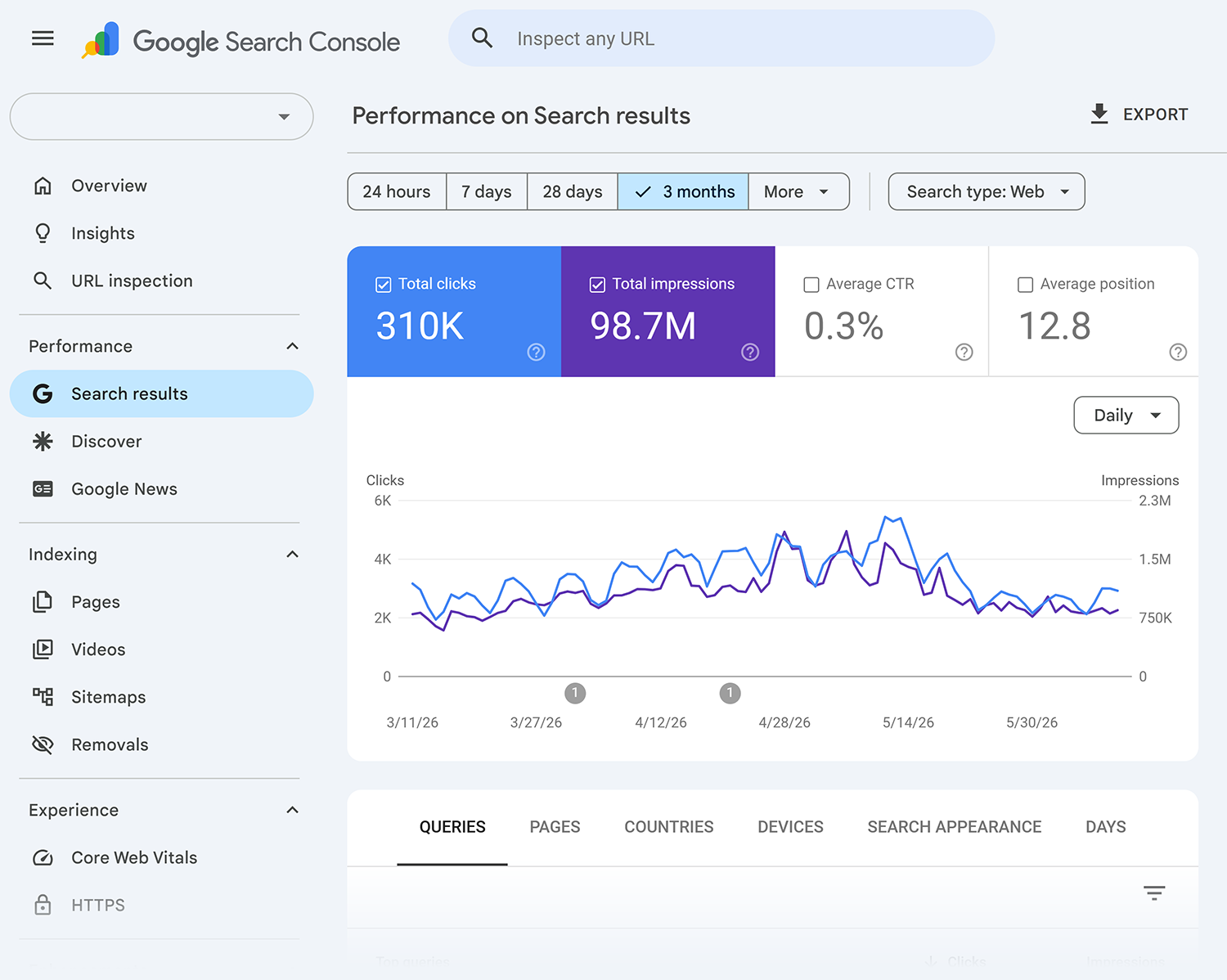
Task: Select the 24 hours date range
Action: pos(397,191)
